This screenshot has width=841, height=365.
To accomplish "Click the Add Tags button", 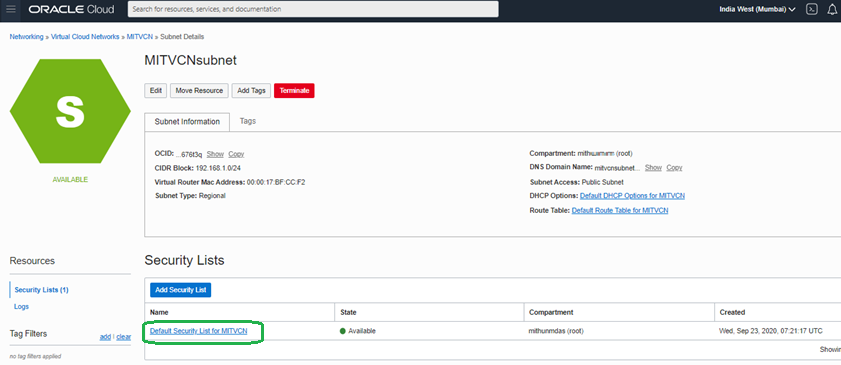I will tap(251, 91).
